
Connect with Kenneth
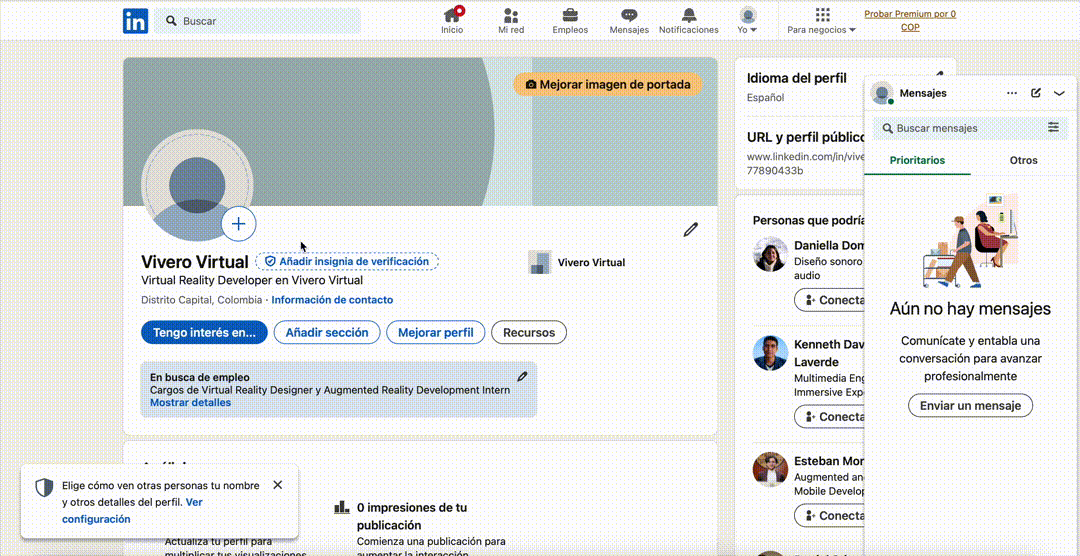point(829,417)
